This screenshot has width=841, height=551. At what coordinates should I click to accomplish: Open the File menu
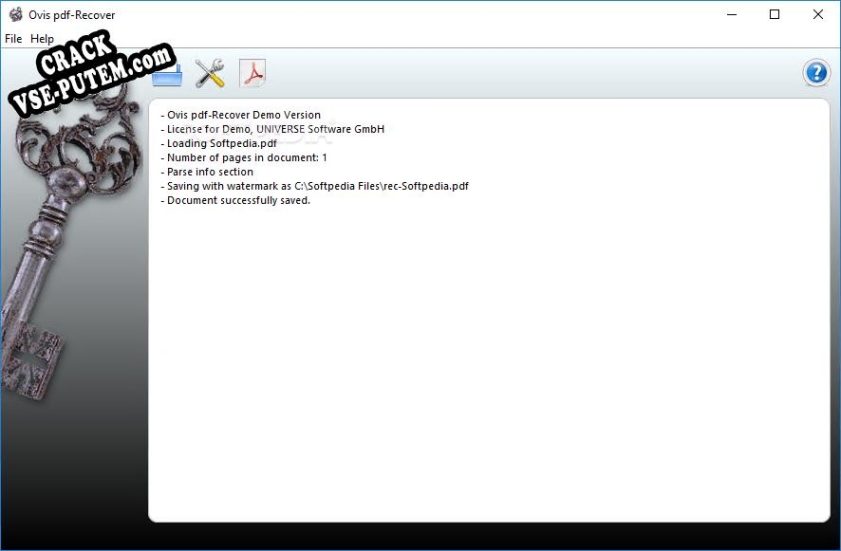pos(13,39)
